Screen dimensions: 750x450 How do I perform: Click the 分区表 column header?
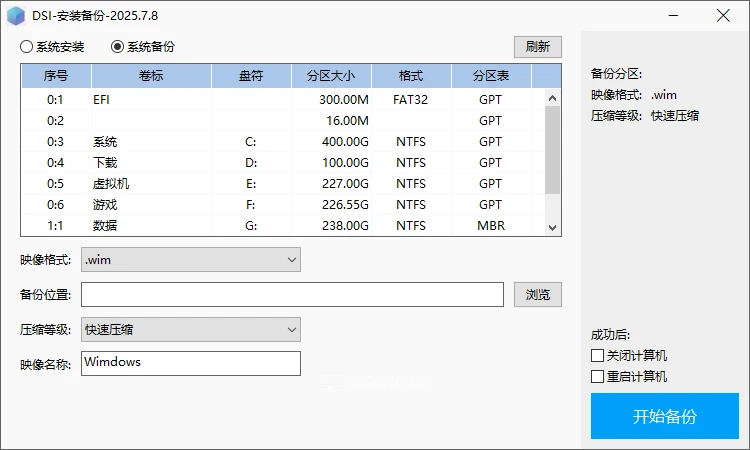coord(491,76)
